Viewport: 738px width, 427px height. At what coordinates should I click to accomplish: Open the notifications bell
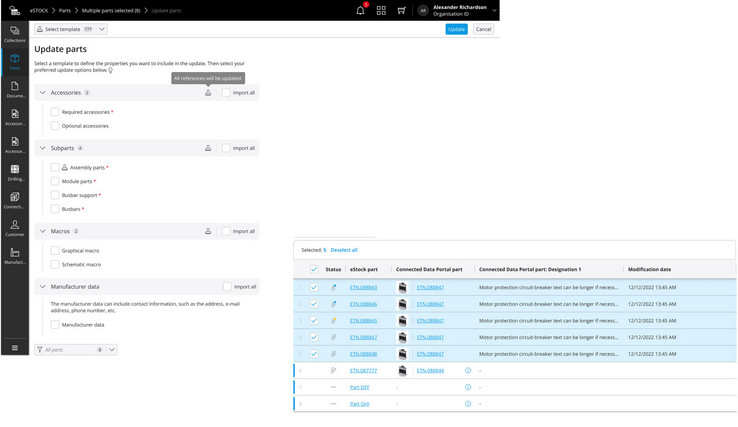coord(360,11)
